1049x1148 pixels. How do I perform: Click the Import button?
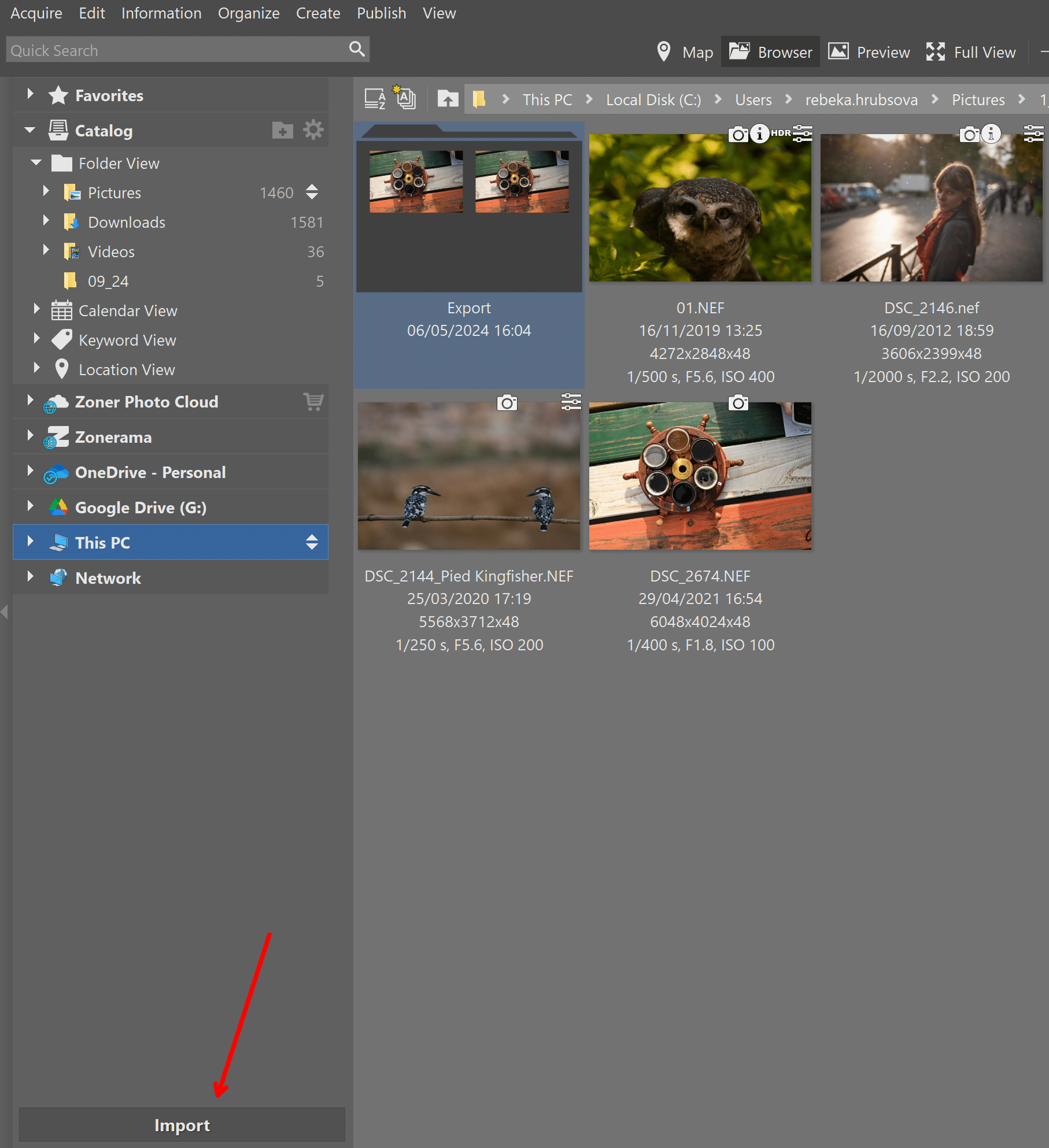pyautogui.click(x=182, y=1125)
